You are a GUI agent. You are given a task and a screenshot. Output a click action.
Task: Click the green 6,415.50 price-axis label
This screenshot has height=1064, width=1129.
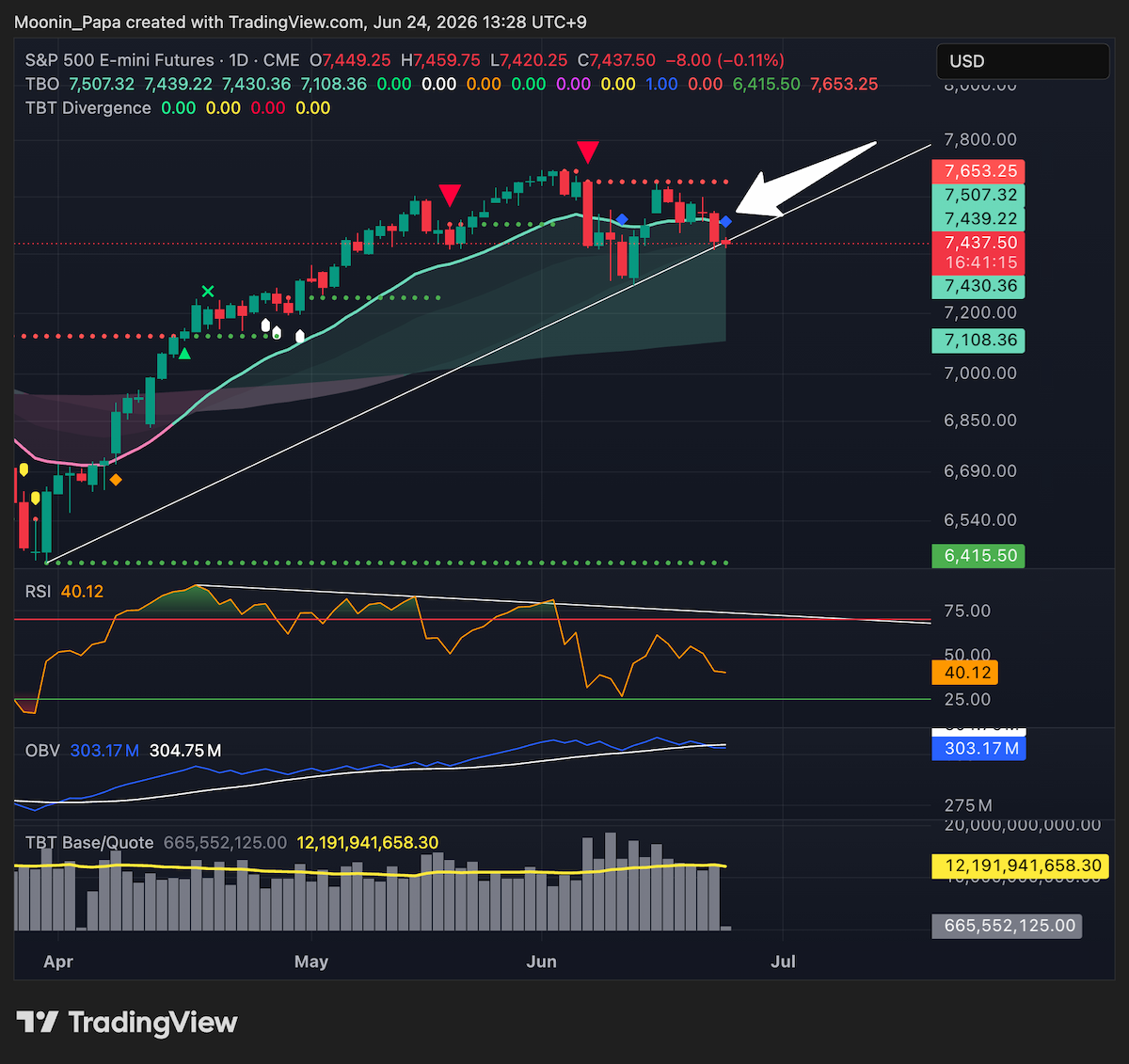tap(978, 555)
